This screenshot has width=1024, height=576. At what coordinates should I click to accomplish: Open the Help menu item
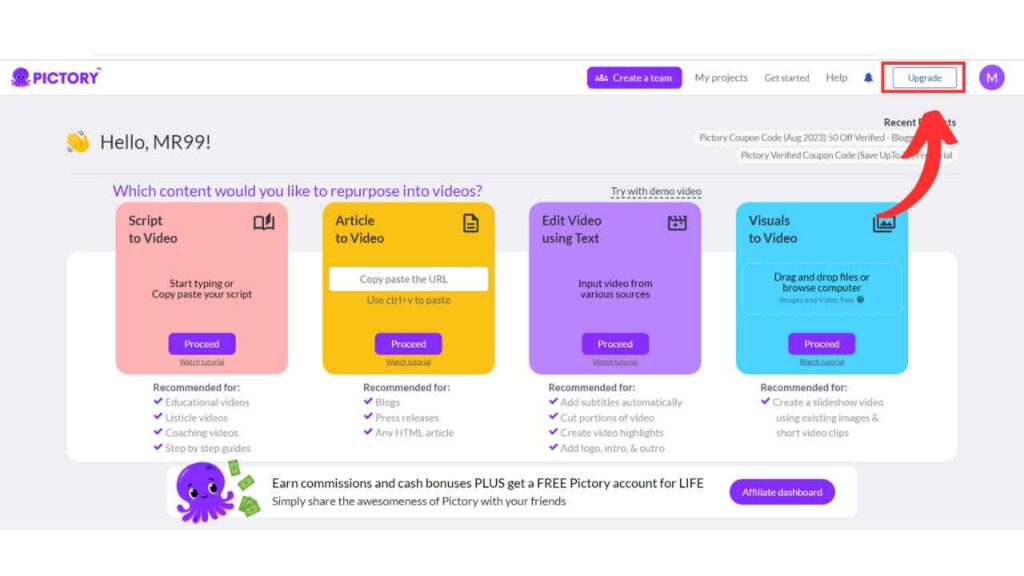coord(836,78)
